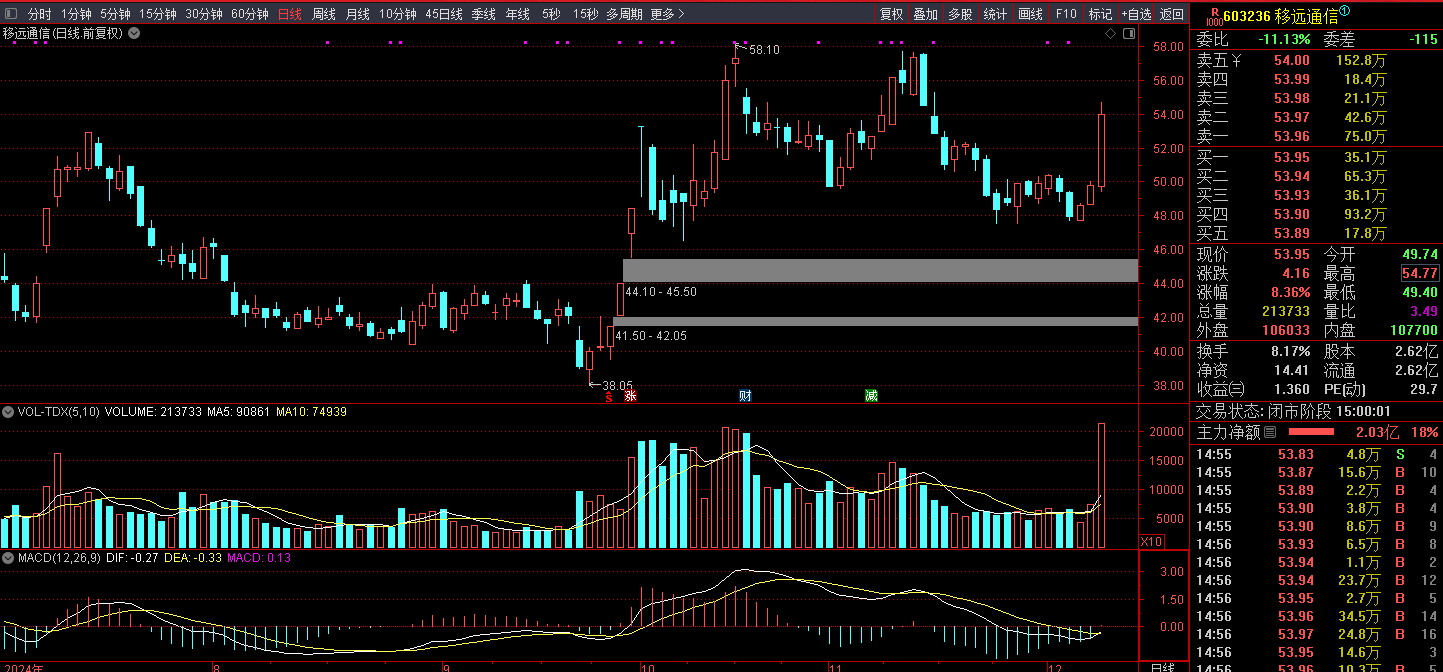Image resolution: width=1443 pixels, height=672 pixels.
Task: Click the left panel toggle icon before 分时
Action: tap(9, 14)
